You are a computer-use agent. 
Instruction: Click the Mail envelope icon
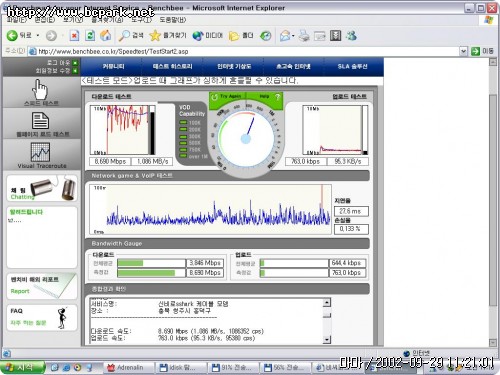pyautogui.click(x=285, y=36)
